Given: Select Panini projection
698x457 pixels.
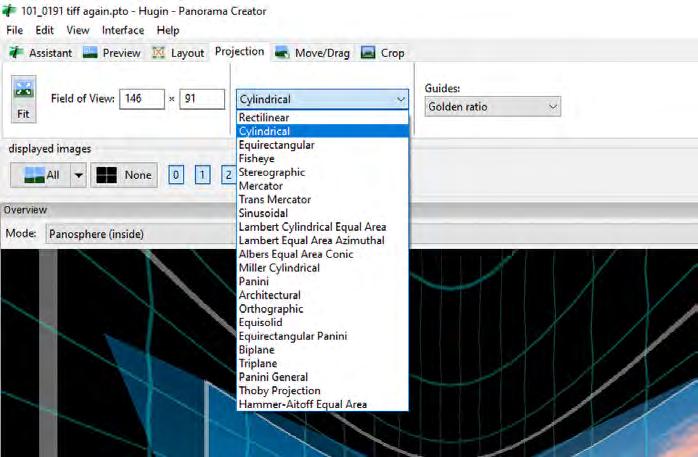Looking at the screenshot, I should click(x=322, y=281).
